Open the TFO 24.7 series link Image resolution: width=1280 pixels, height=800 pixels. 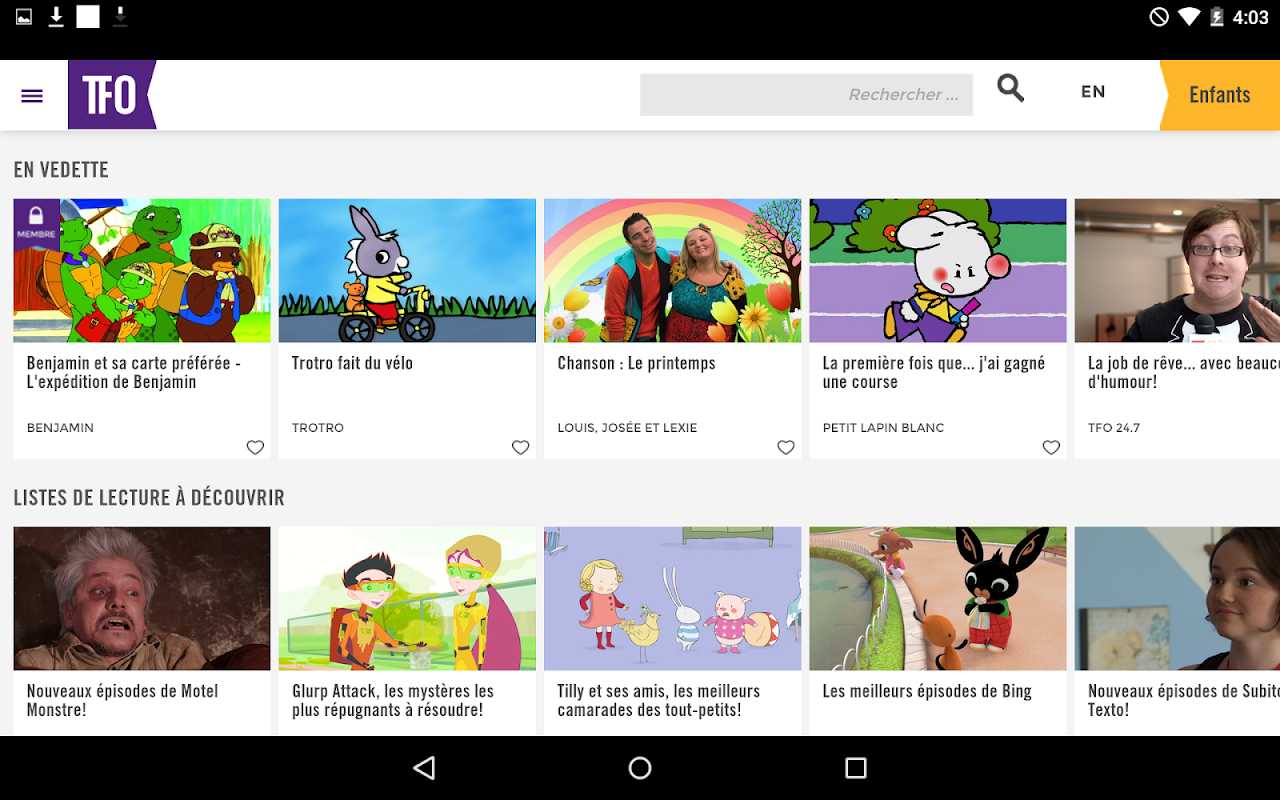tap(1114, 428)
